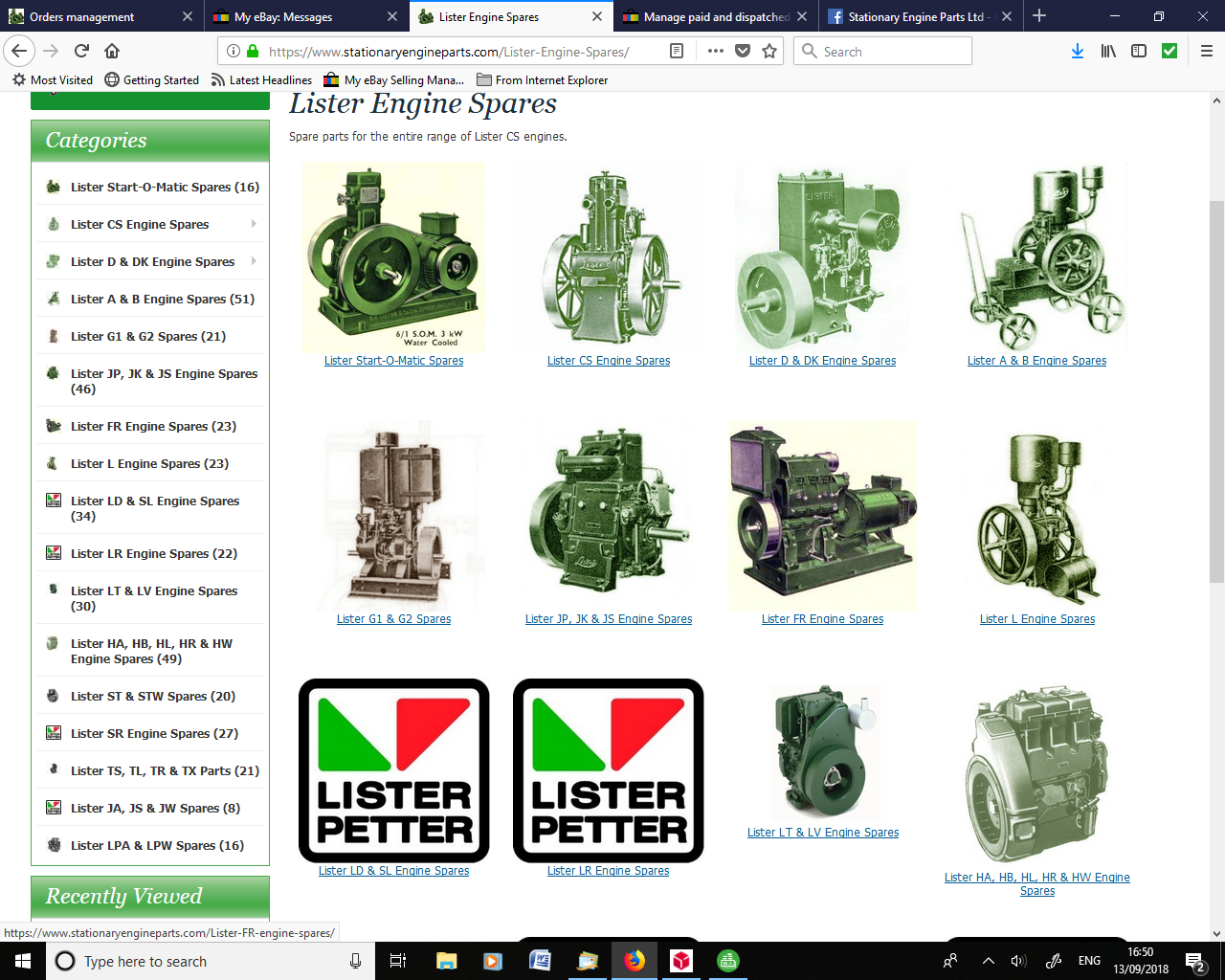
Task: Expand Lister CS Engine Spares submenu arrow
Action: [x=254, y=224]
